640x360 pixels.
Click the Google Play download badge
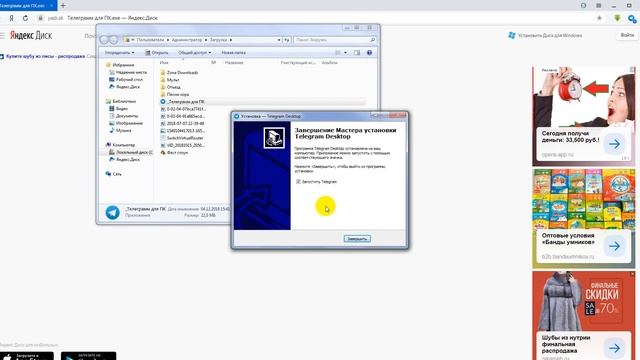click(x=89, y=356)
